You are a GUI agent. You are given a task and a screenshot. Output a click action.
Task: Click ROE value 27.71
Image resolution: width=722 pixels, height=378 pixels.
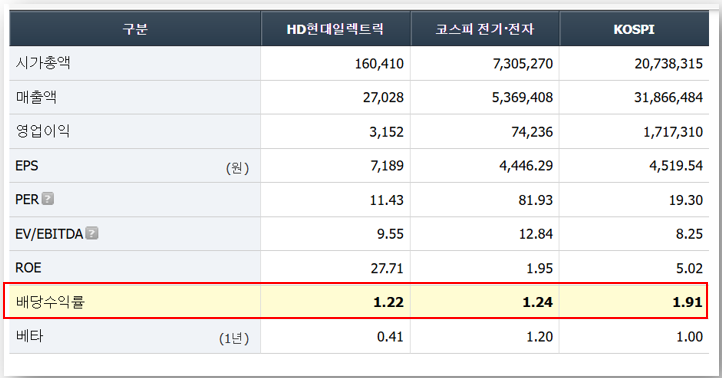coord(387,268)
